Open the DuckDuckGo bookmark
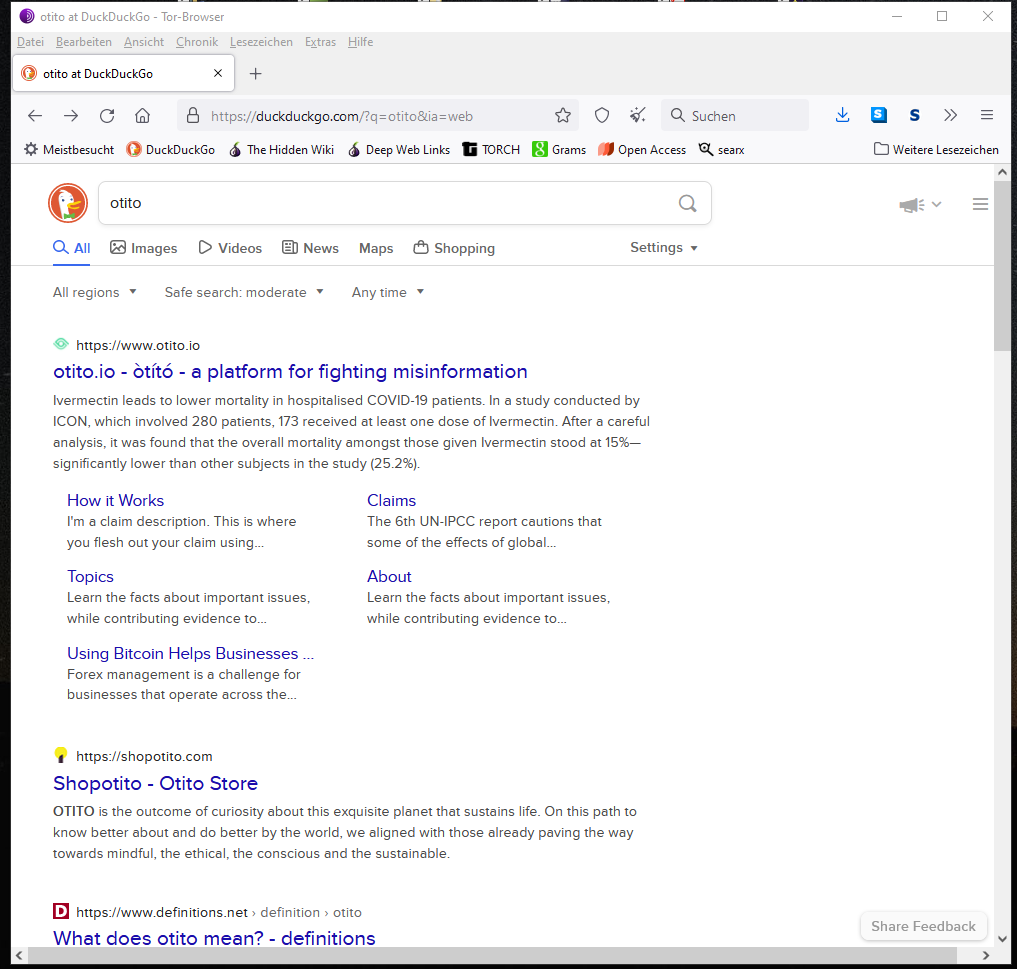The height and width of the screenshot is (969, 1017). (x=171, y=150)
